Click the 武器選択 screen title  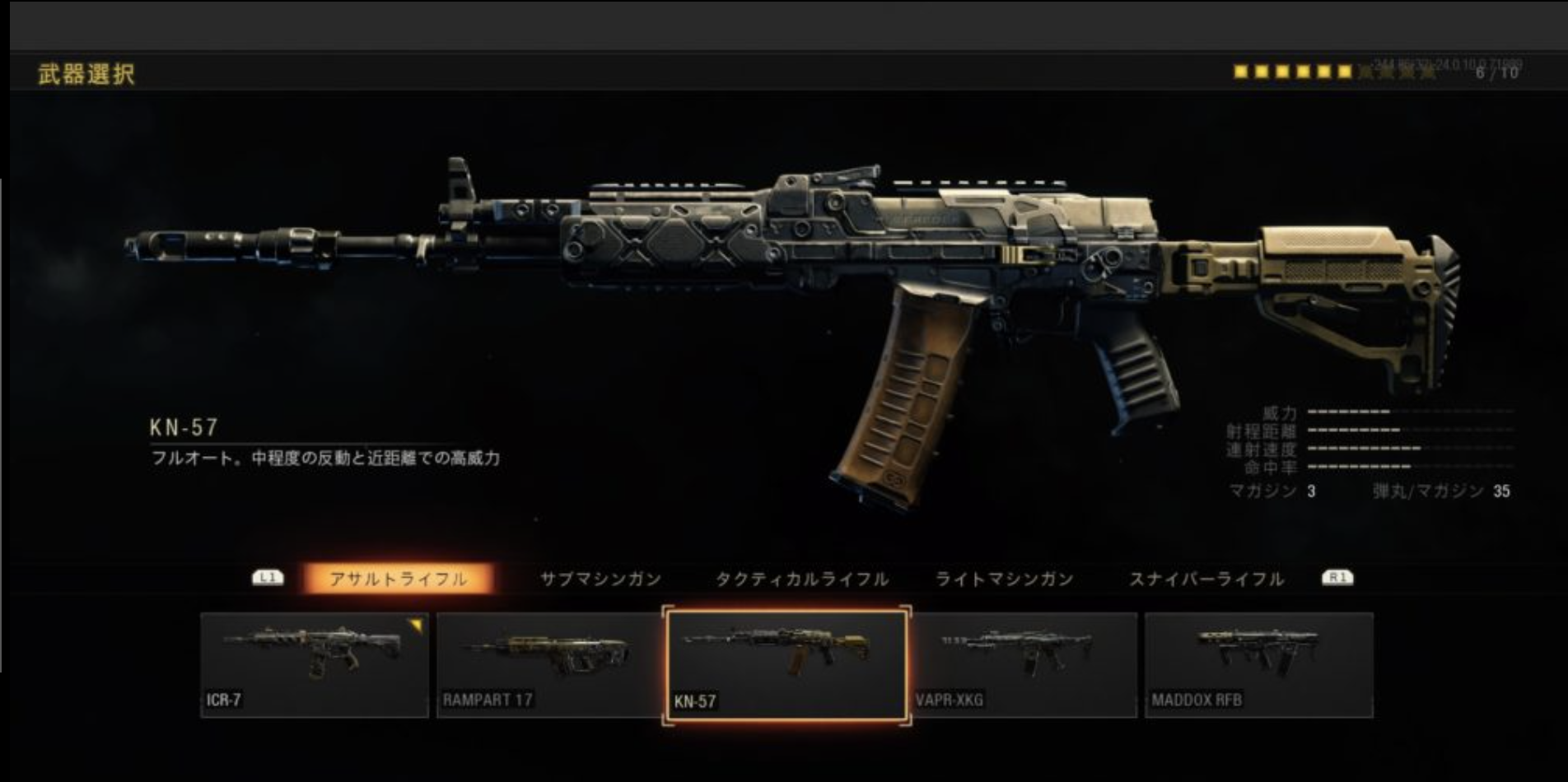point(86,74)
